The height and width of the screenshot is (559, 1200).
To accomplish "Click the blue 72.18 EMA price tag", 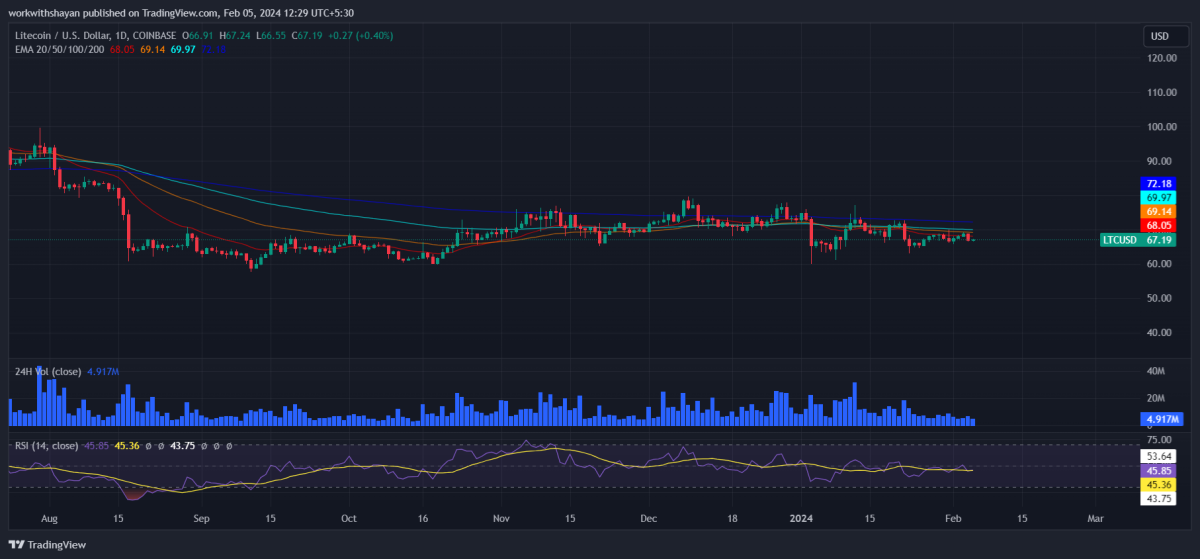I will coord(1159,185).
